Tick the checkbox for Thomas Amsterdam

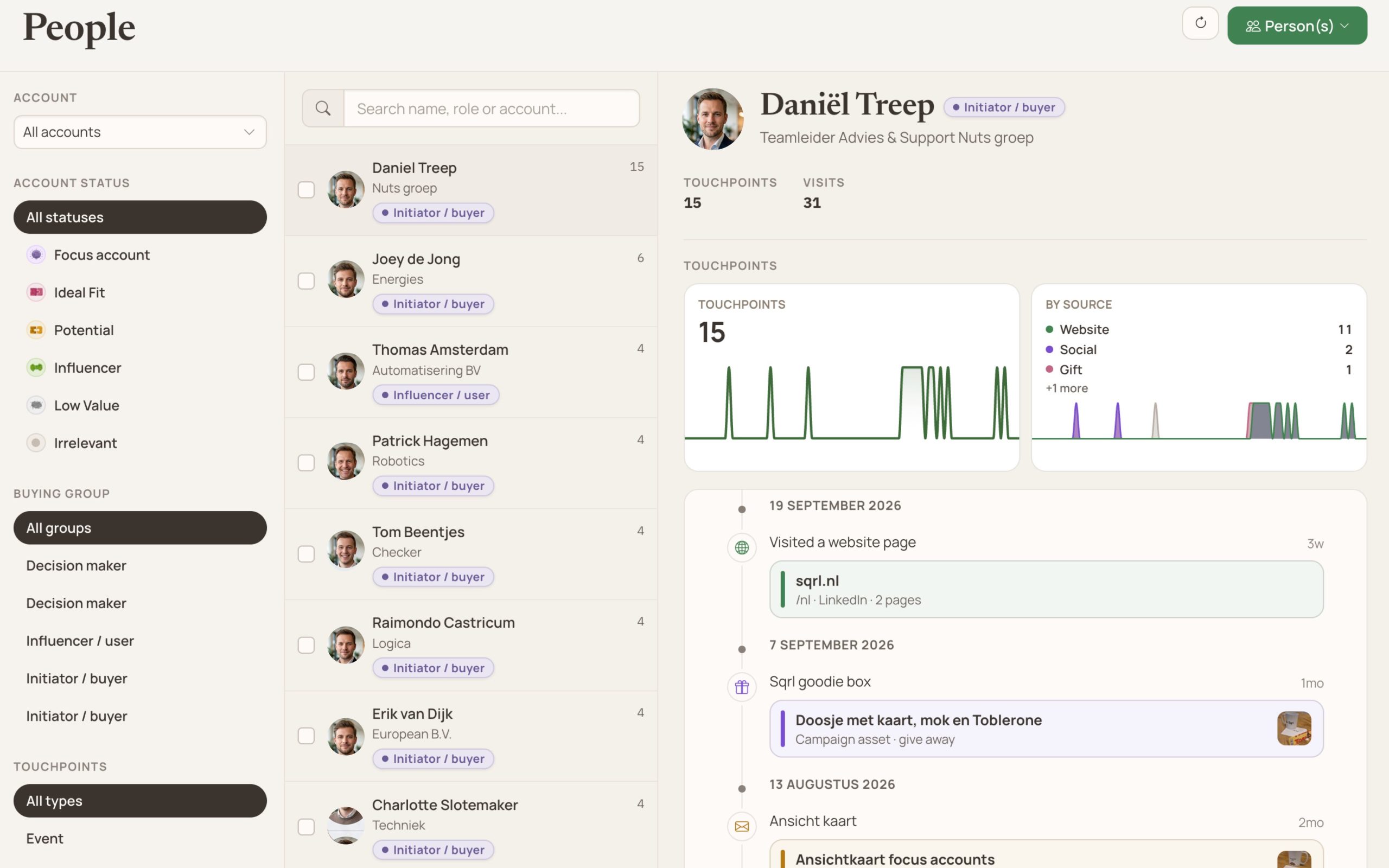pos(306,372)
